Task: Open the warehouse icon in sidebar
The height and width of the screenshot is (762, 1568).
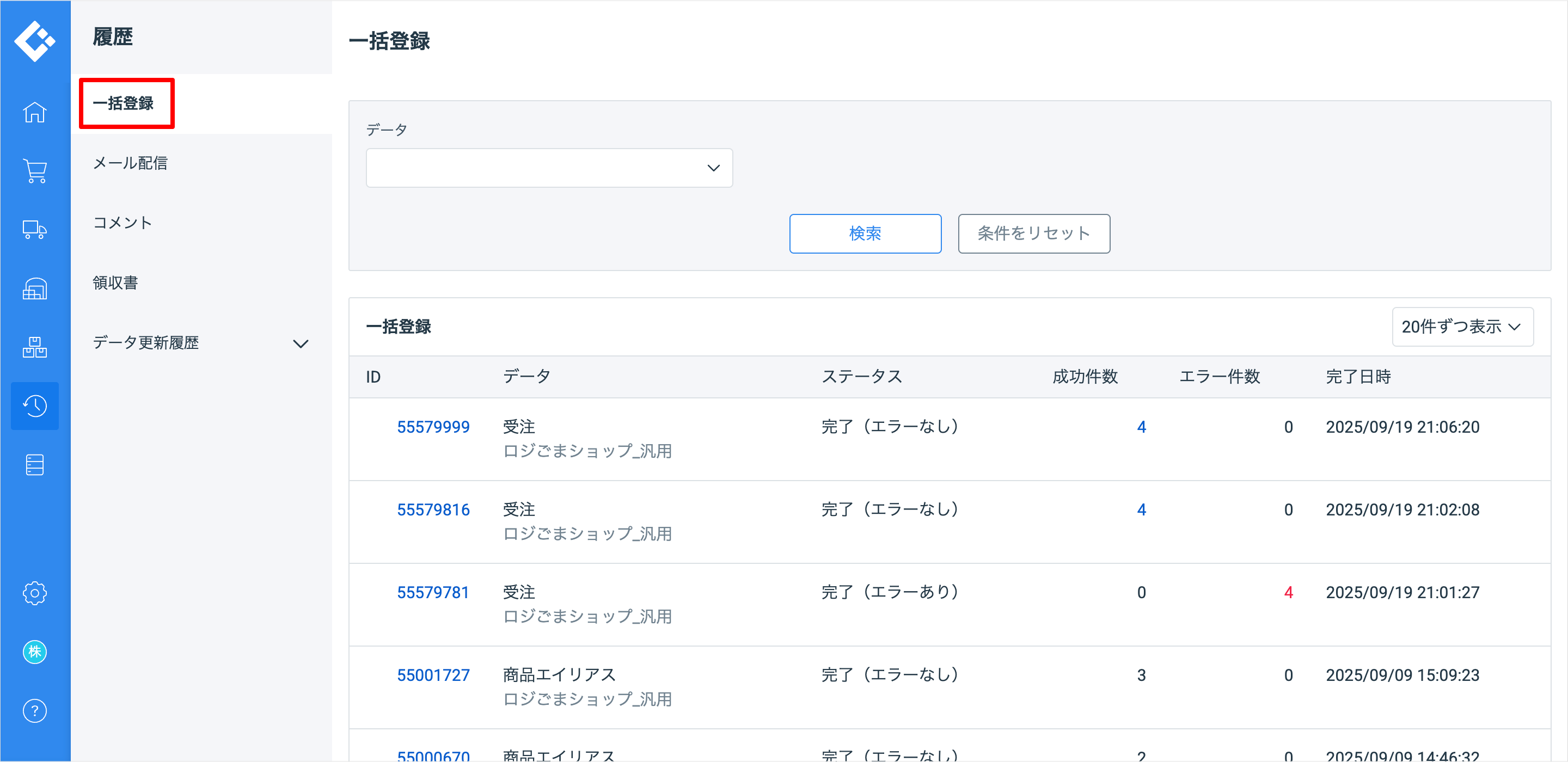Action: [35, 288]
